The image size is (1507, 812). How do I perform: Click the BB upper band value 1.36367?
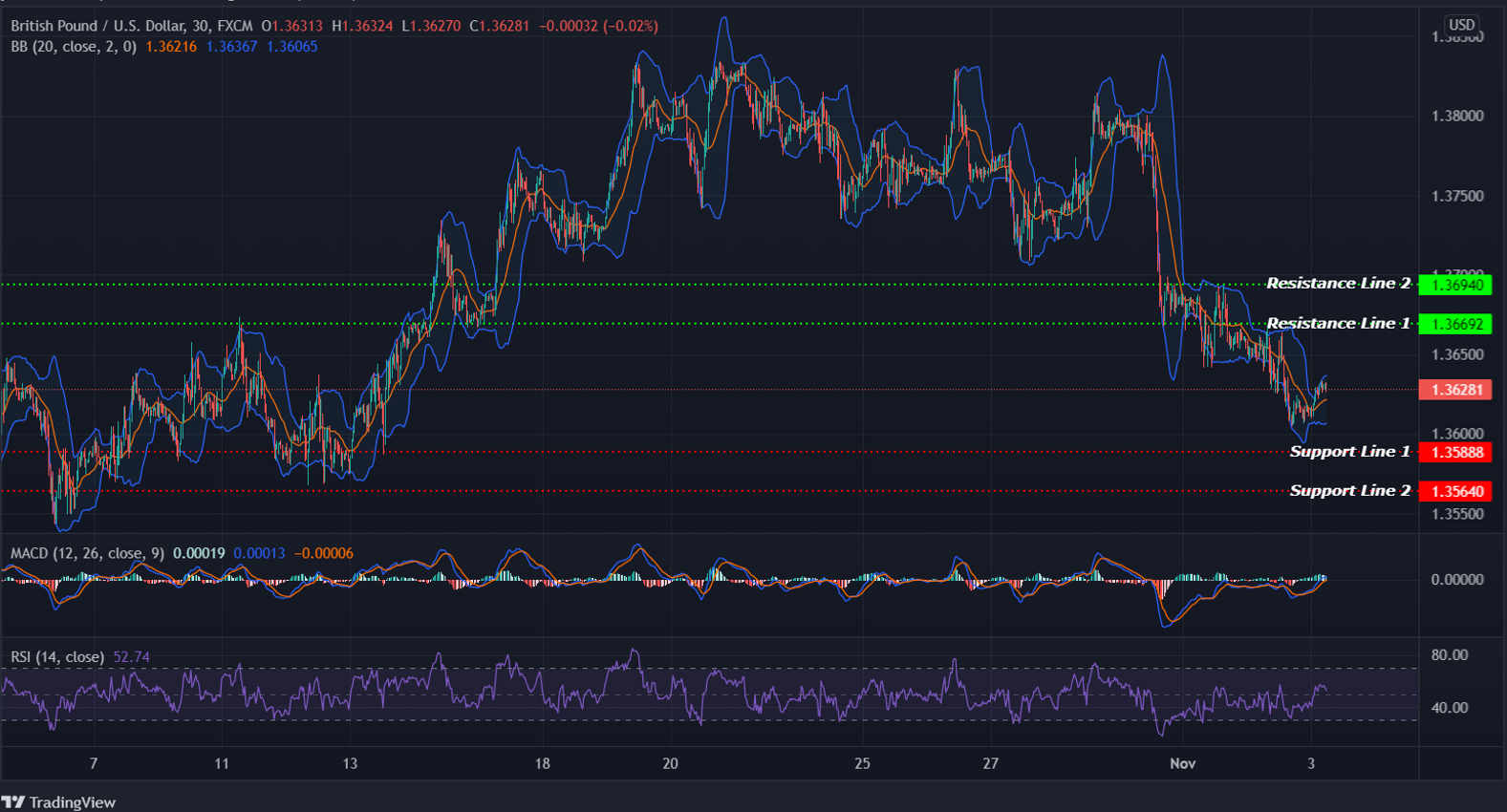click(231, 46)
